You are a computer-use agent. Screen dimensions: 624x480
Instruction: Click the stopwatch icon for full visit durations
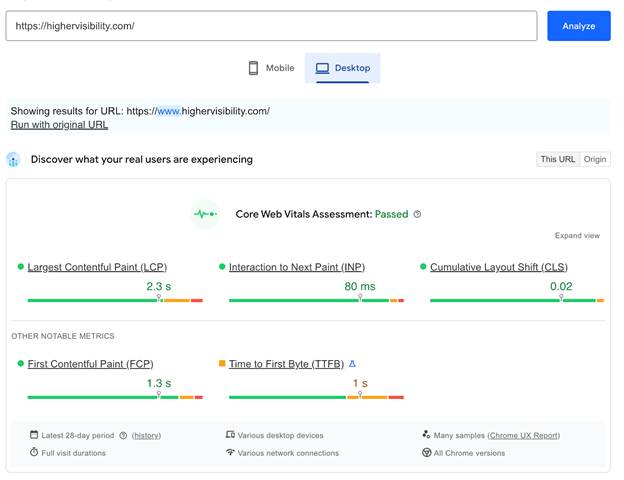tap(33, 453)
